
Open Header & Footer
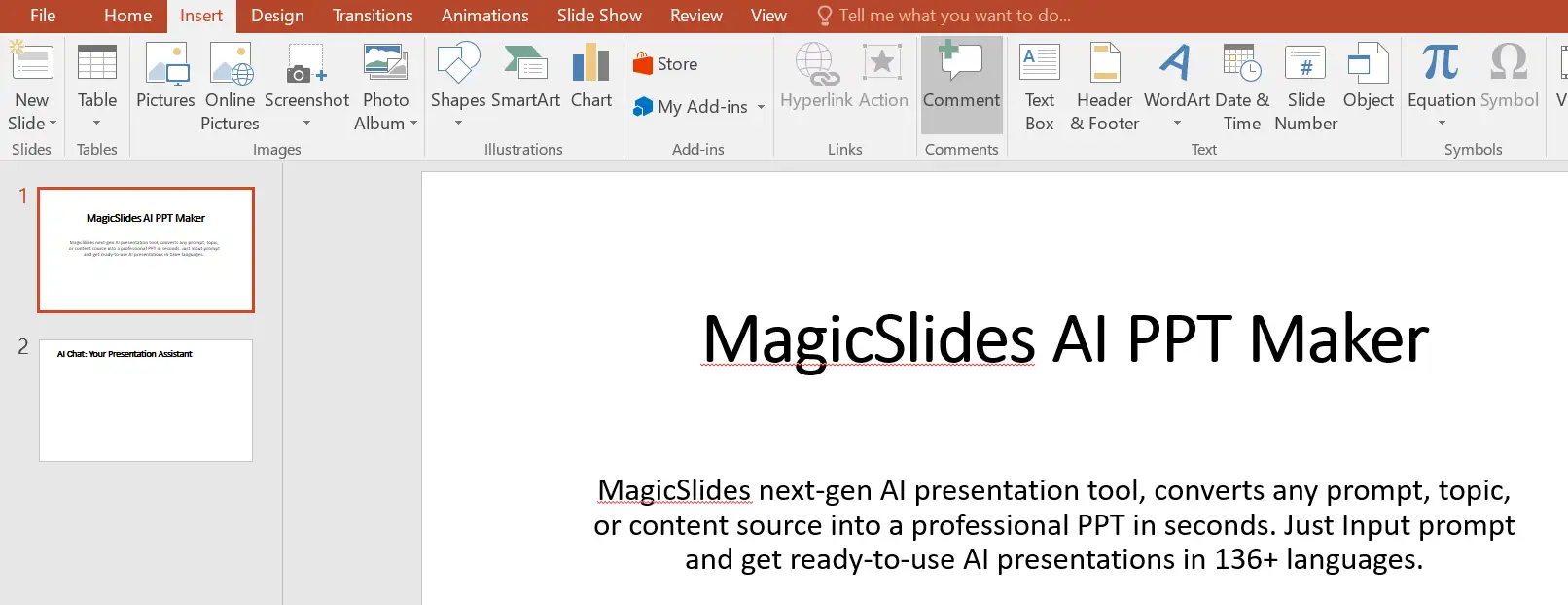tap(1105, 86)
